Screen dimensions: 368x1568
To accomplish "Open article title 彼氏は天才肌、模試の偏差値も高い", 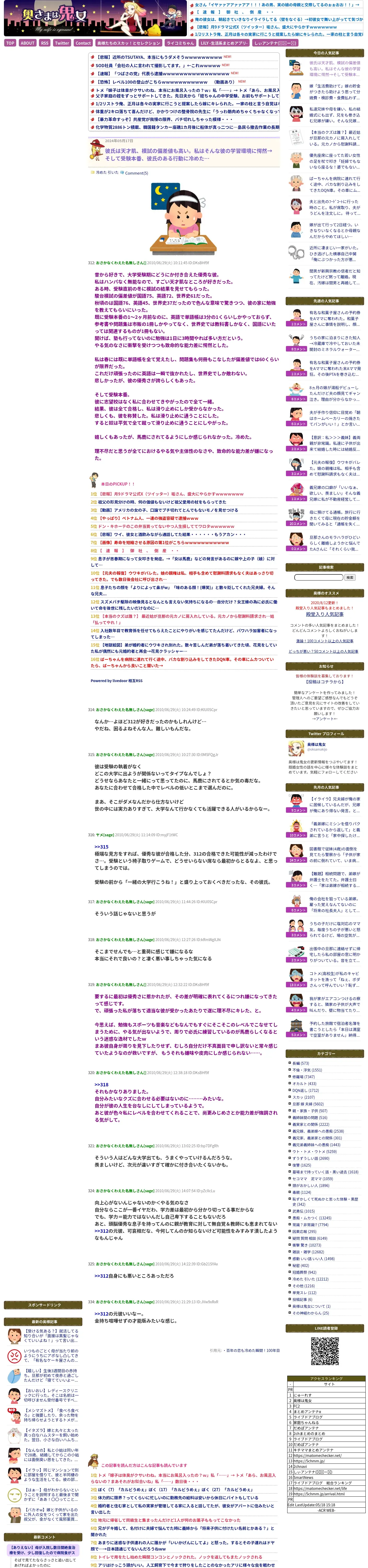I will tap(188, 155).
